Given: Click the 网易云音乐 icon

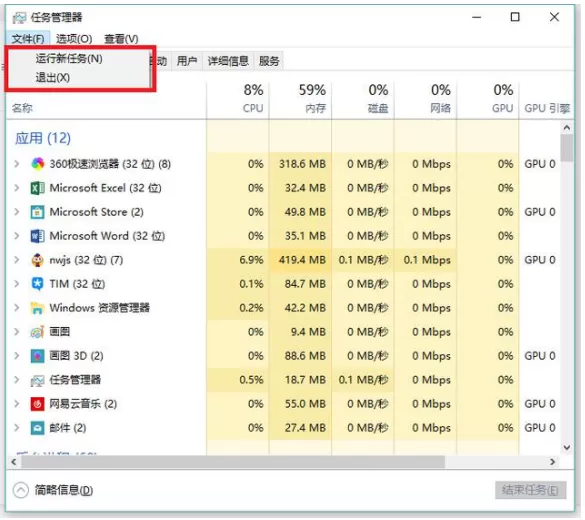Looking at the screenshot, I should pos(37,404).
